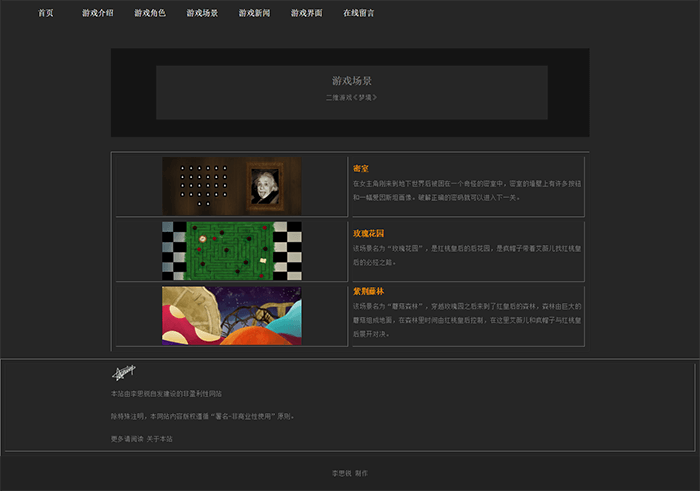Select 游戏角色 in the navigation bar
Screen dimensions: 700x491
tap(150, 14)
